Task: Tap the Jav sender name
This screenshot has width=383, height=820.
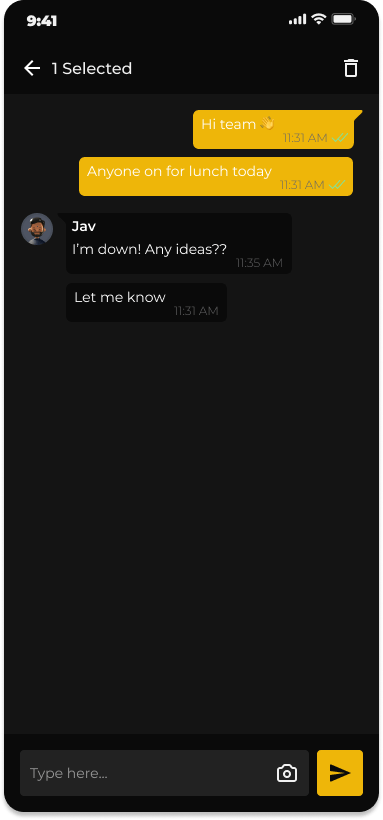Action: [x=84, y=226]
